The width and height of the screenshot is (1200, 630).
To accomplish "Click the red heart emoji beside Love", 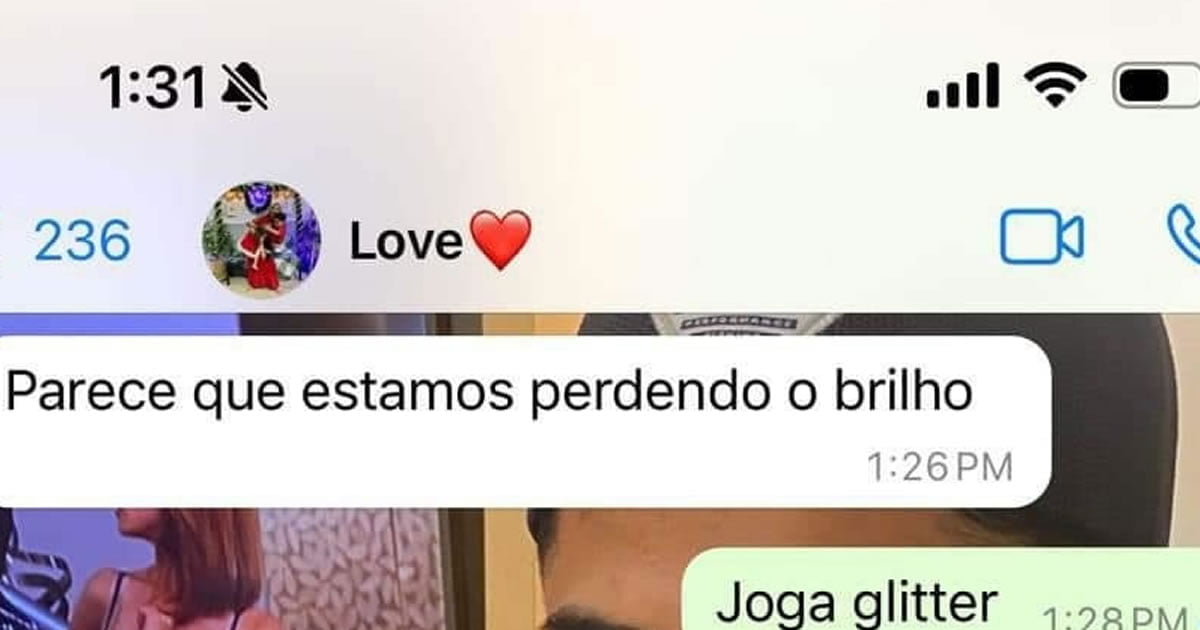I will (500, 240).
